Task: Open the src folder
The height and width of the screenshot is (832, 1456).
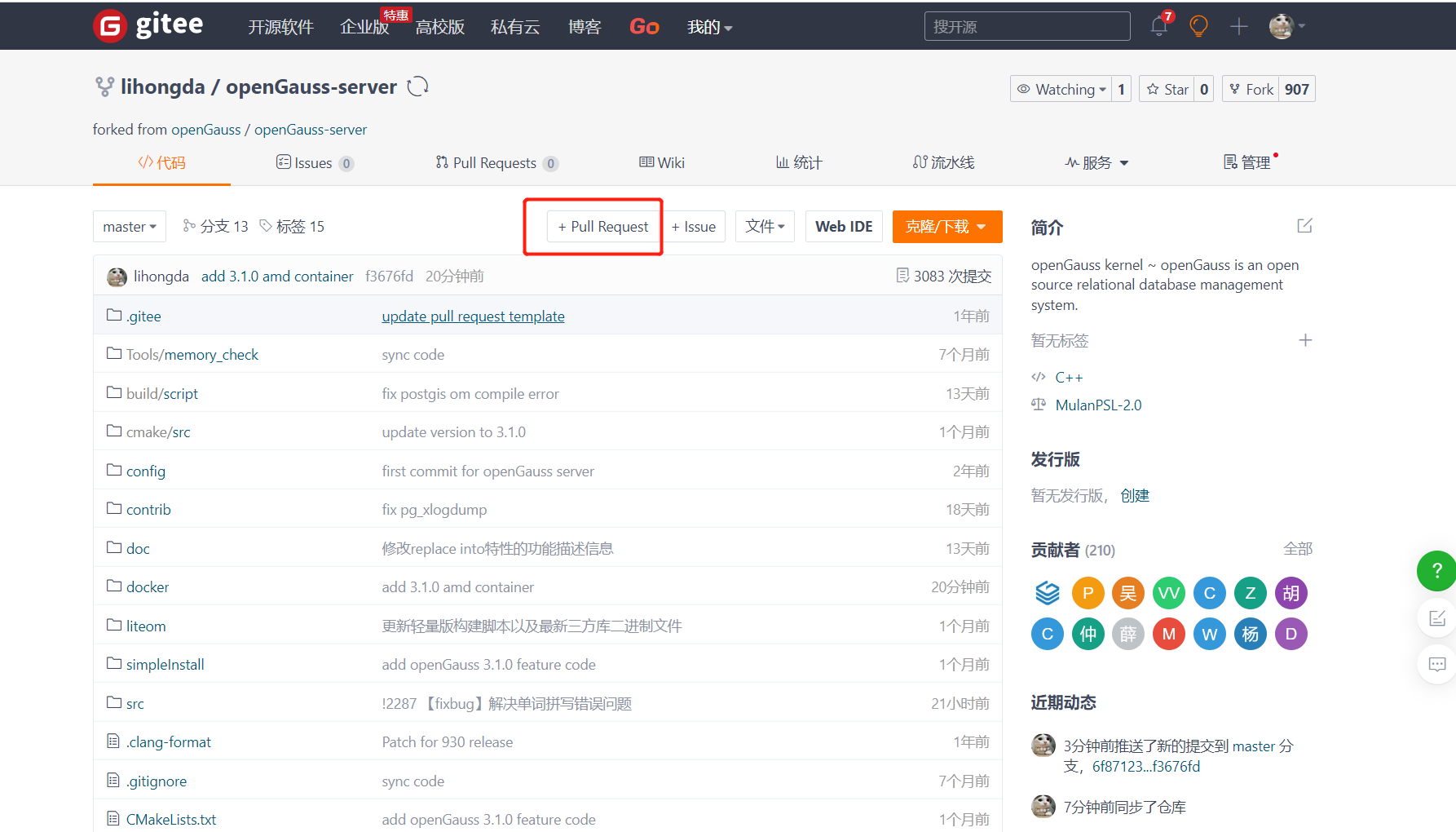Action: click(135, 704)
